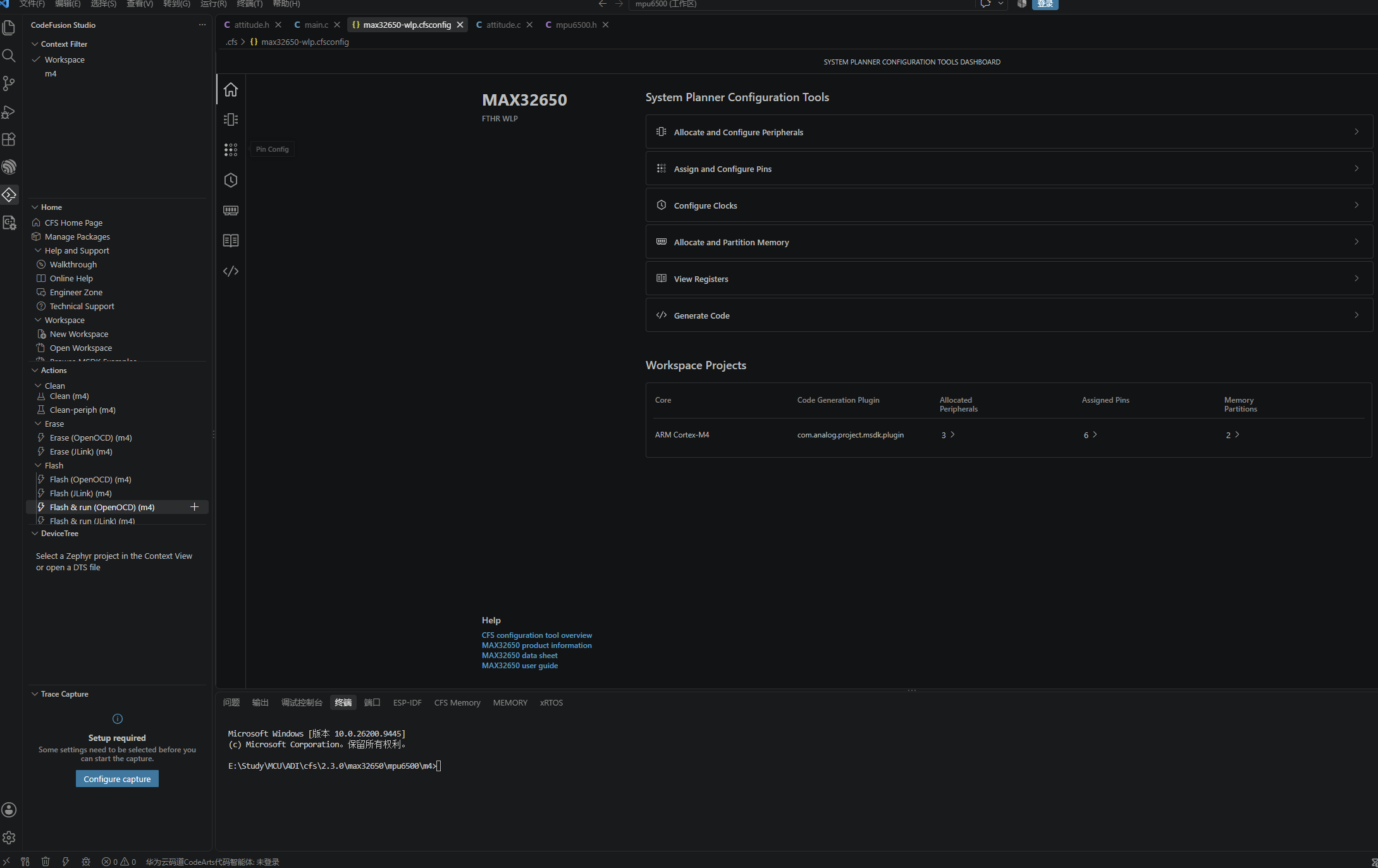
Task: Open the CodeFusion Studio activity bar icon
Action: pos(9,195)
